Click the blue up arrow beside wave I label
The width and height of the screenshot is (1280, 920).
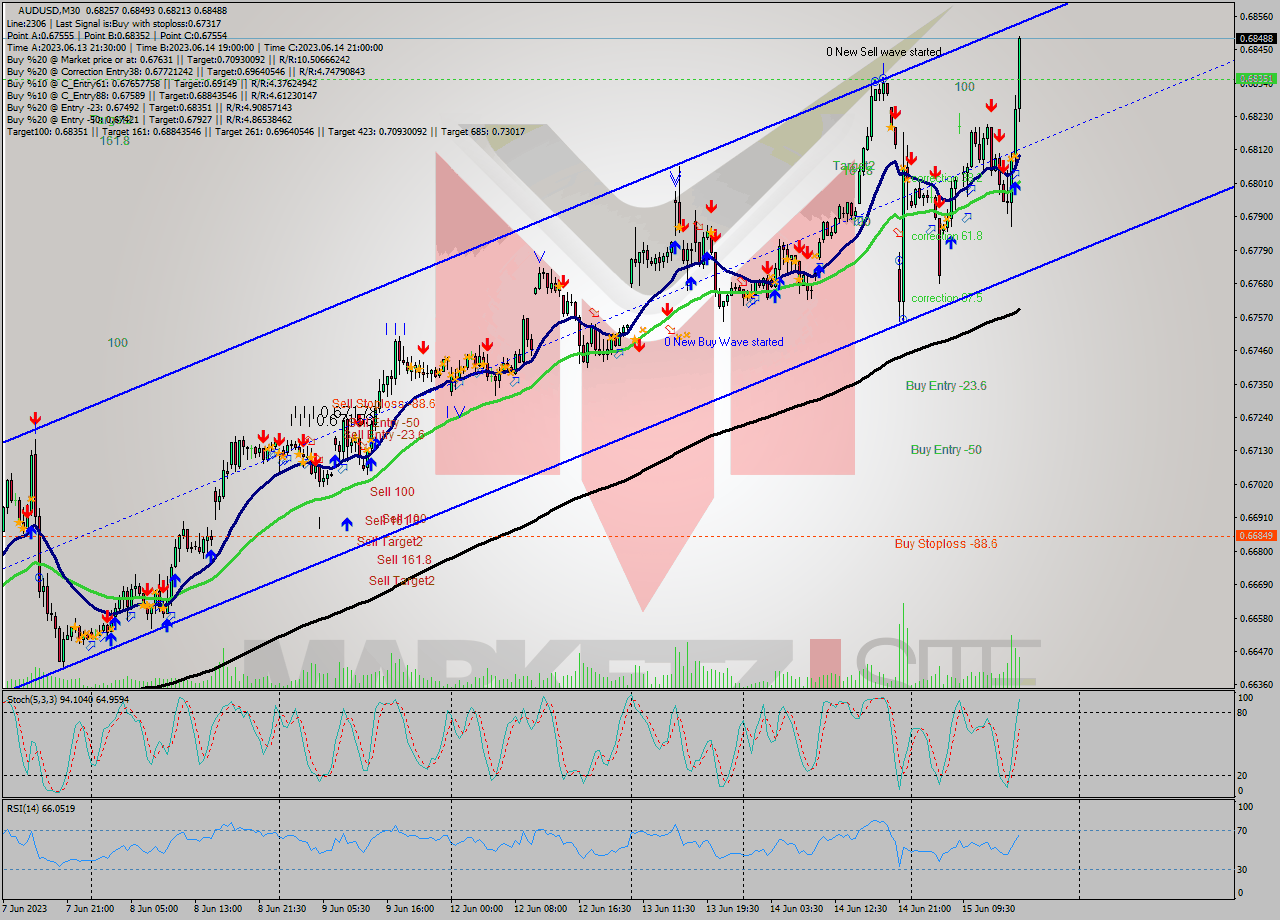346,523
